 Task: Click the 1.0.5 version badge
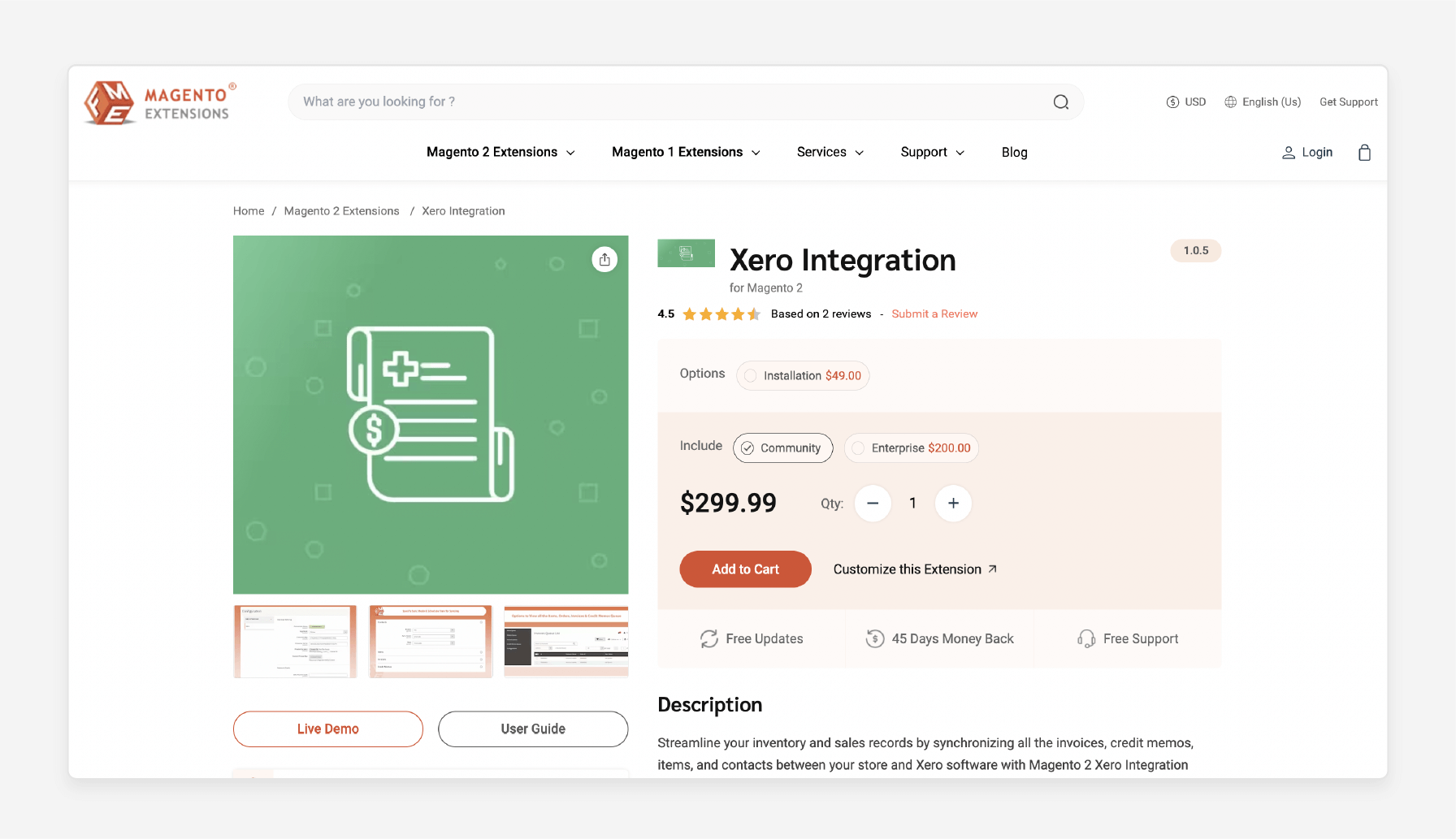1196,251
